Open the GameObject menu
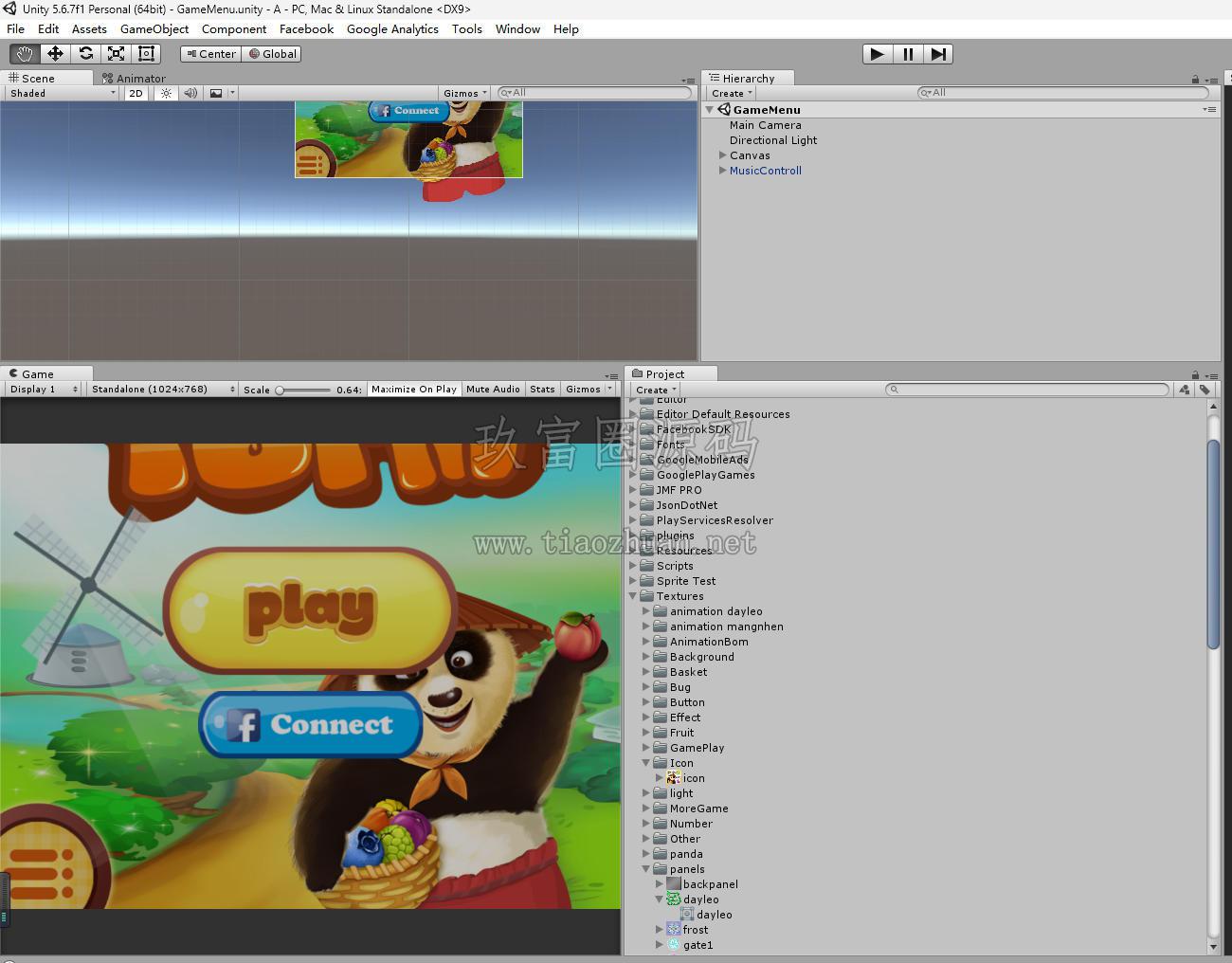Viewport: 1232px width, 963px height. pyautogui.click(x=154, y=28)
